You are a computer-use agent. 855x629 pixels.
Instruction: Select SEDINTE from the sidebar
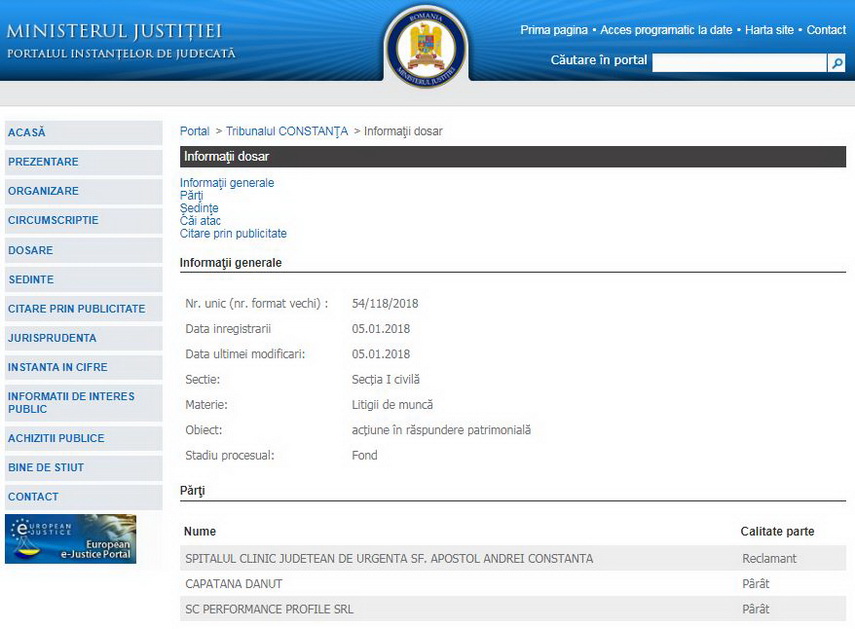pos(31,280)
